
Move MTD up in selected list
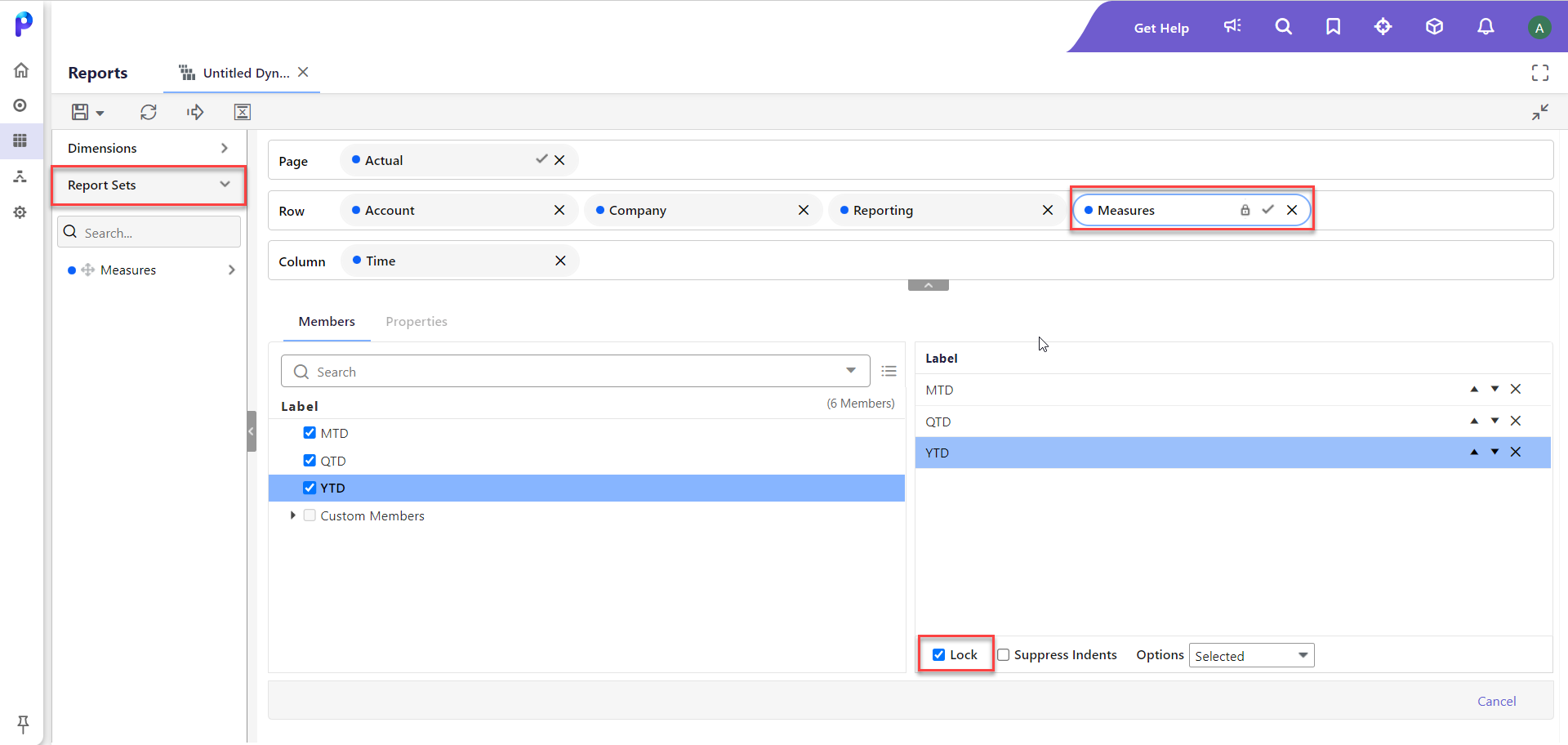tap(1474, 390)
